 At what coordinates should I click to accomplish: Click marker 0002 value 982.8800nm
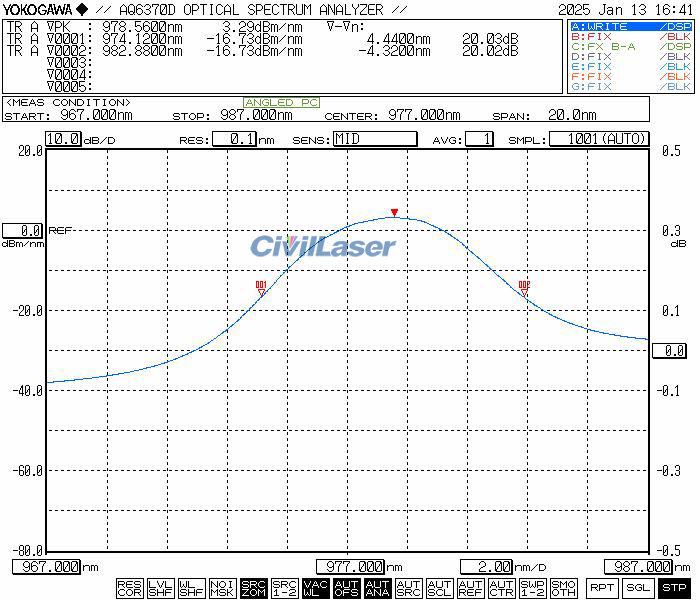click(x=142, y=51)
